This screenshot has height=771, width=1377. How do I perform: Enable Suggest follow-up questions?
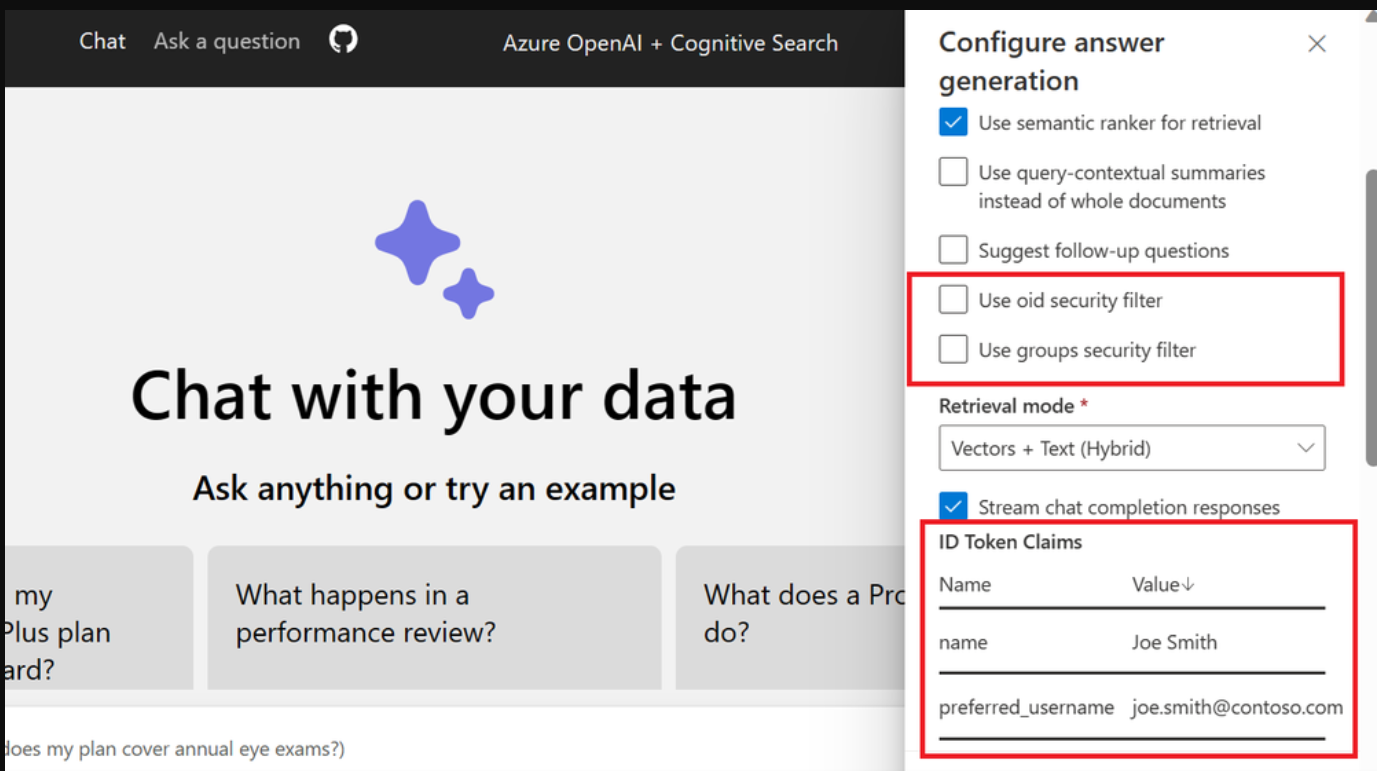click(x=953, y=250)
